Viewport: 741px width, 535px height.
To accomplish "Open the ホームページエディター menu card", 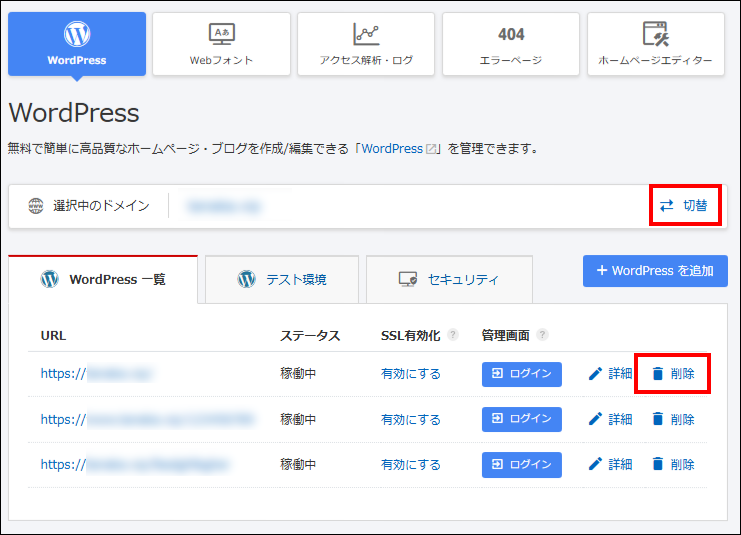I will pos(655,44).
